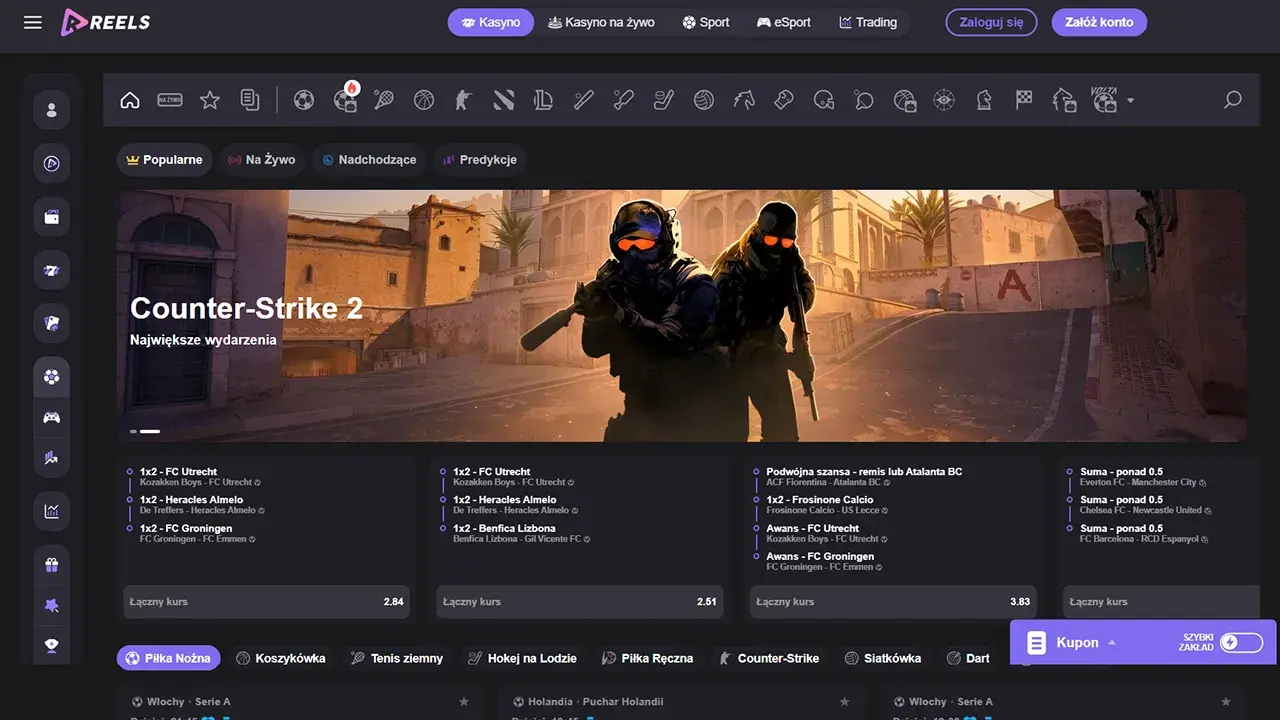Filter matches by Koszykówka
The width and height of the screenshot is (1280, 720).
pyautogui.click(x=281, y=658)
